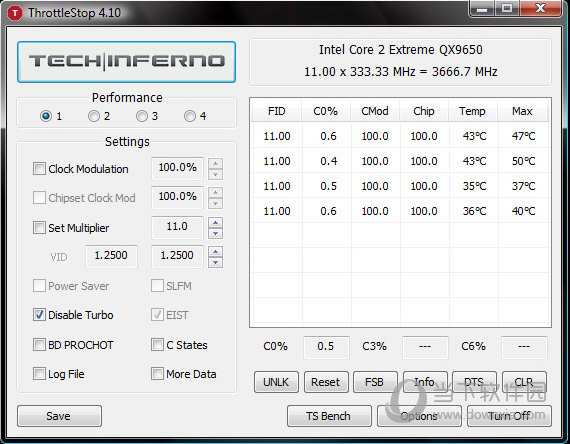Screen dimensions: 570x444
Task: Enable the Set Multiplier checkbox
Action: pos(39,228)
